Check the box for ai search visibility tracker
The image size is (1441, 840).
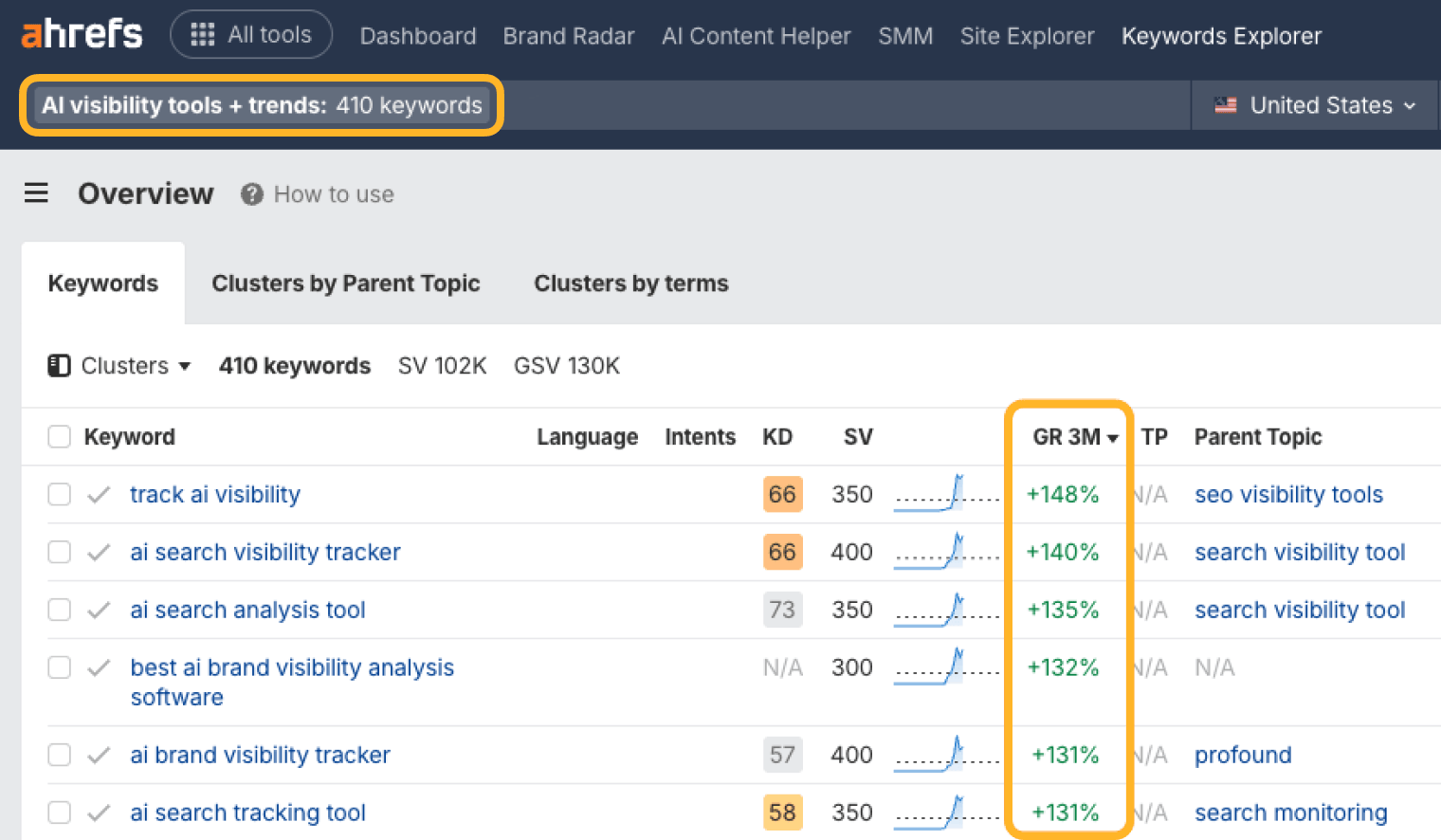pyautogui.click(x=60, y=553)
